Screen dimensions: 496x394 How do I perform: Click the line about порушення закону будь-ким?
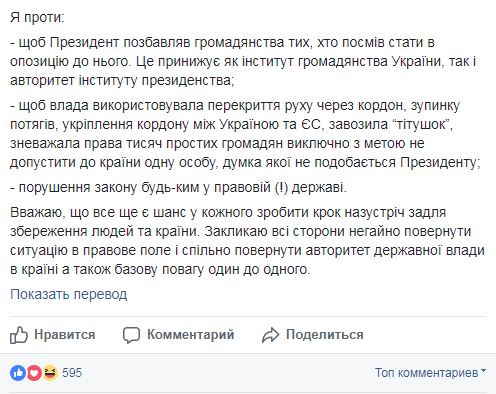178,188
